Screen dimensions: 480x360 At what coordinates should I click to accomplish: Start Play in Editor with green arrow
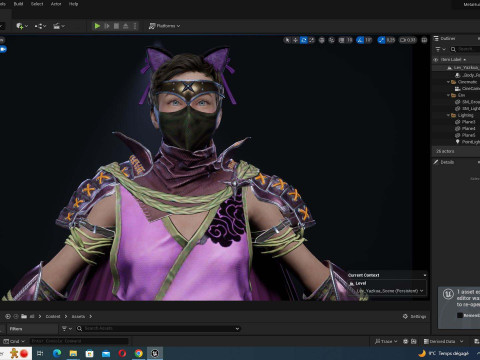97,26
